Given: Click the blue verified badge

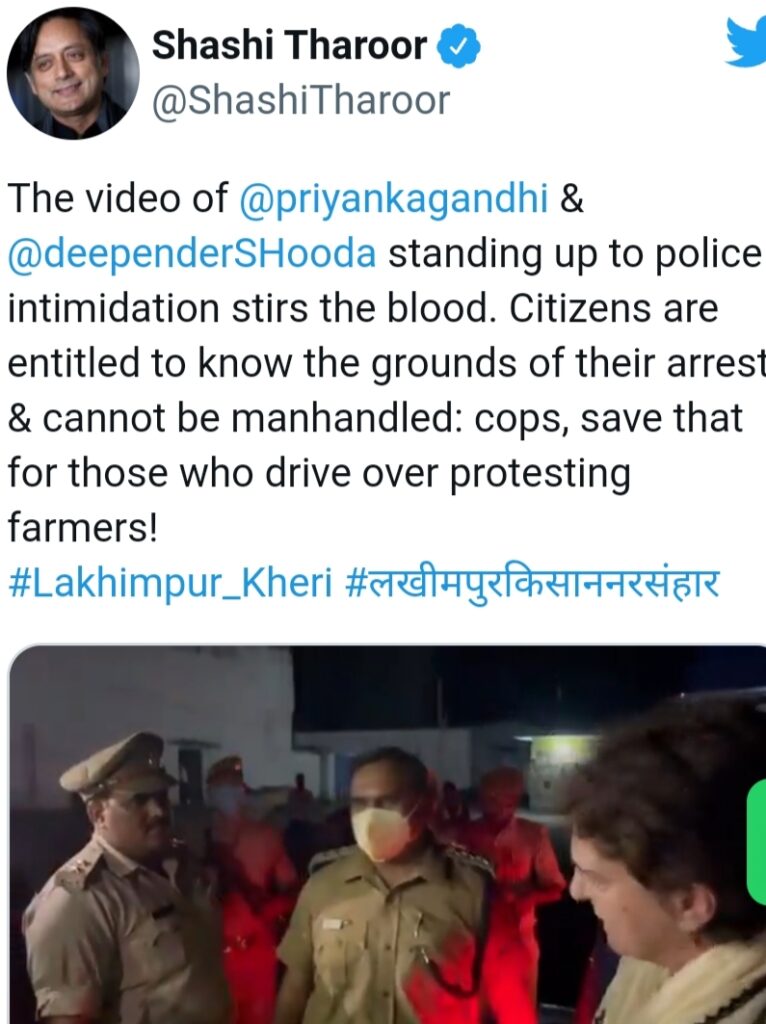Looking at the screenshot, I should [458, 46].
